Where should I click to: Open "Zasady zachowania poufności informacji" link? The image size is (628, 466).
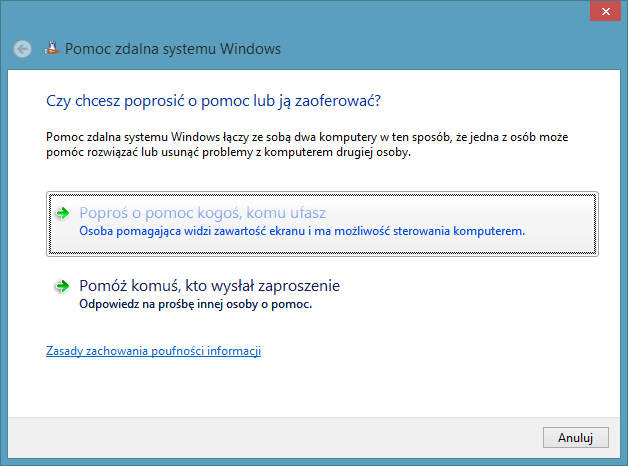click(153, 351)
